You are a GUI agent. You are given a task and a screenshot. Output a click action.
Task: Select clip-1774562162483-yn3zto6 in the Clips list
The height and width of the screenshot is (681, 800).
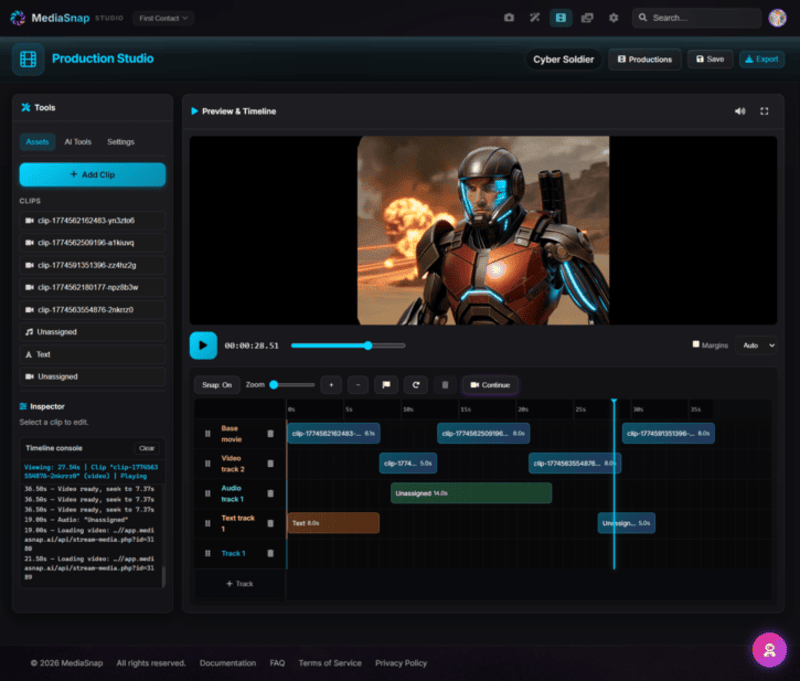click(x=92, y=221)
